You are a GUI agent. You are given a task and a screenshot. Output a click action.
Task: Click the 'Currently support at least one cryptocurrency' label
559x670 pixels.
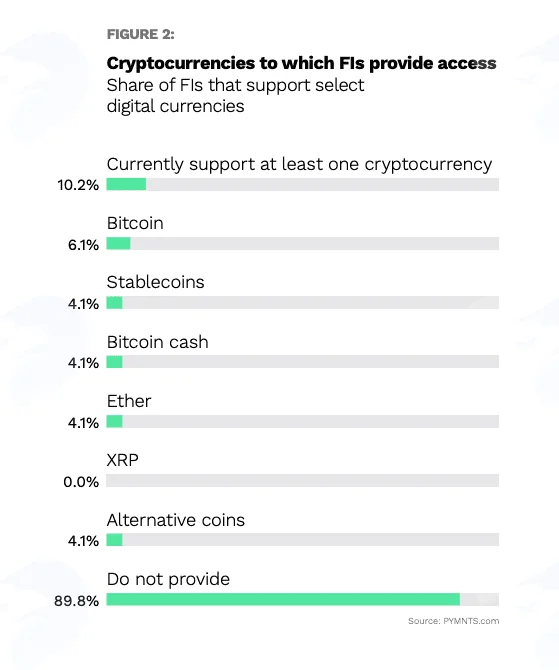[x=299, y=165]
